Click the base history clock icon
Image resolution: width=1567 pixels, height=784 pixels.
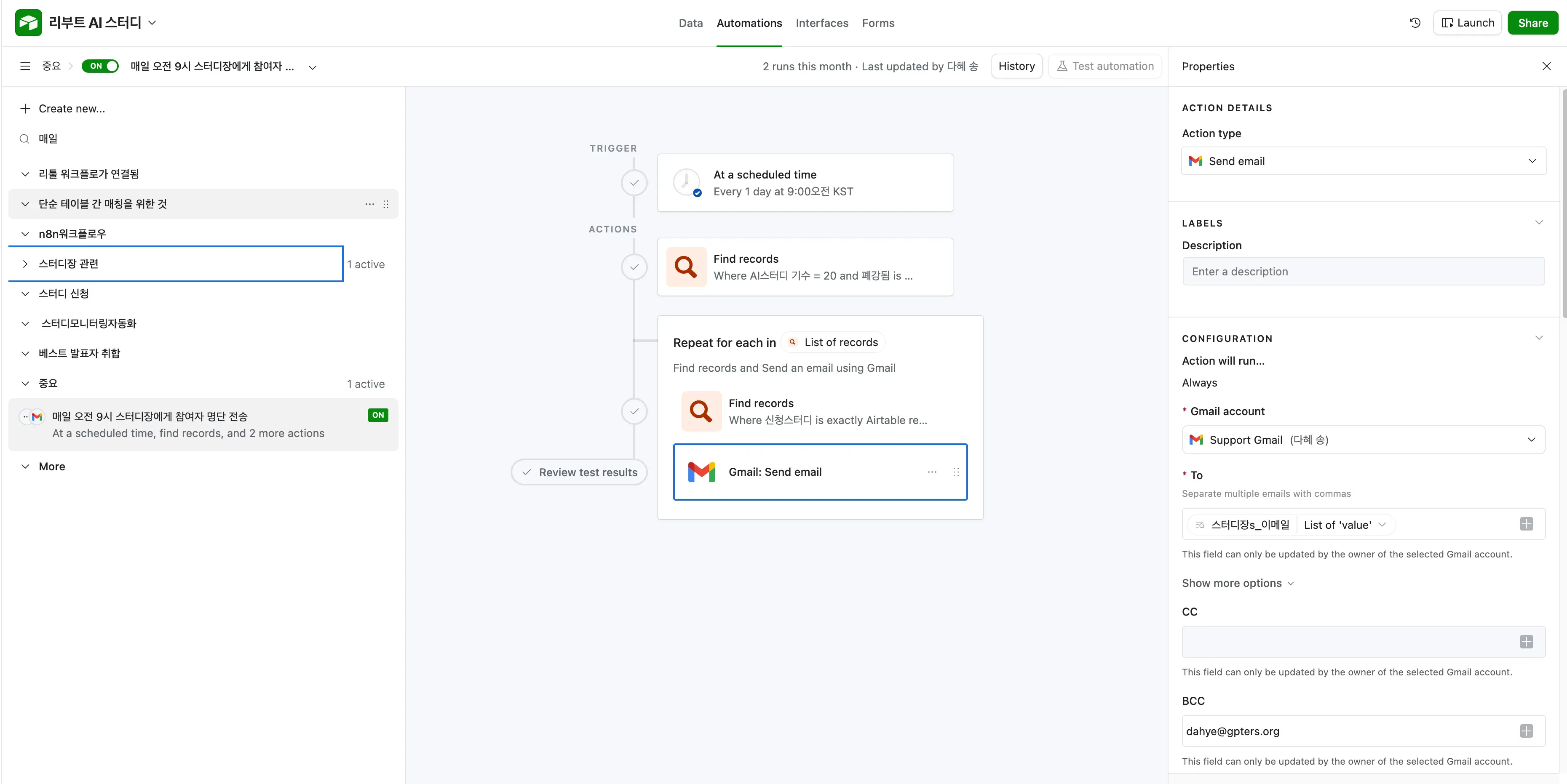tap(1415, 22)
